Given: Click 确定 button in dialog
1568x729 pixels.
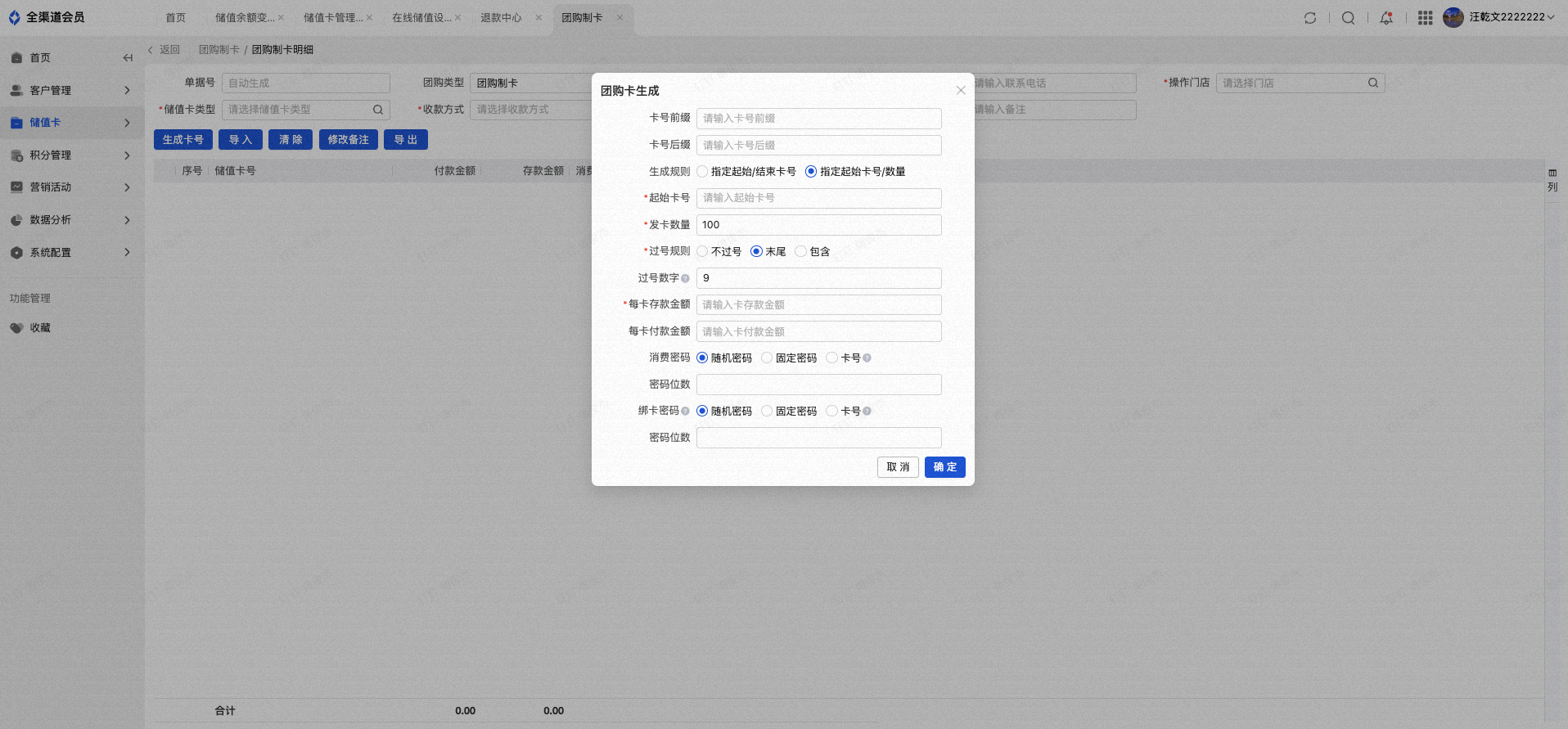Looking at the screenshot, I should 945,467.
